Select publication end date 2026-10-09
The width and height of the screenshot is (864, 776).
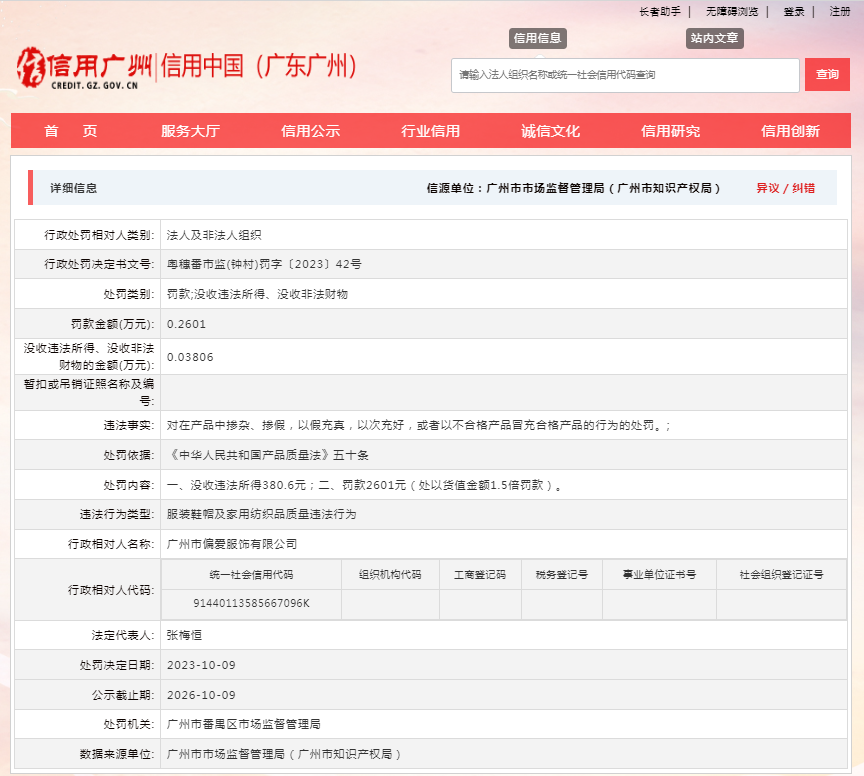(201, 695)
